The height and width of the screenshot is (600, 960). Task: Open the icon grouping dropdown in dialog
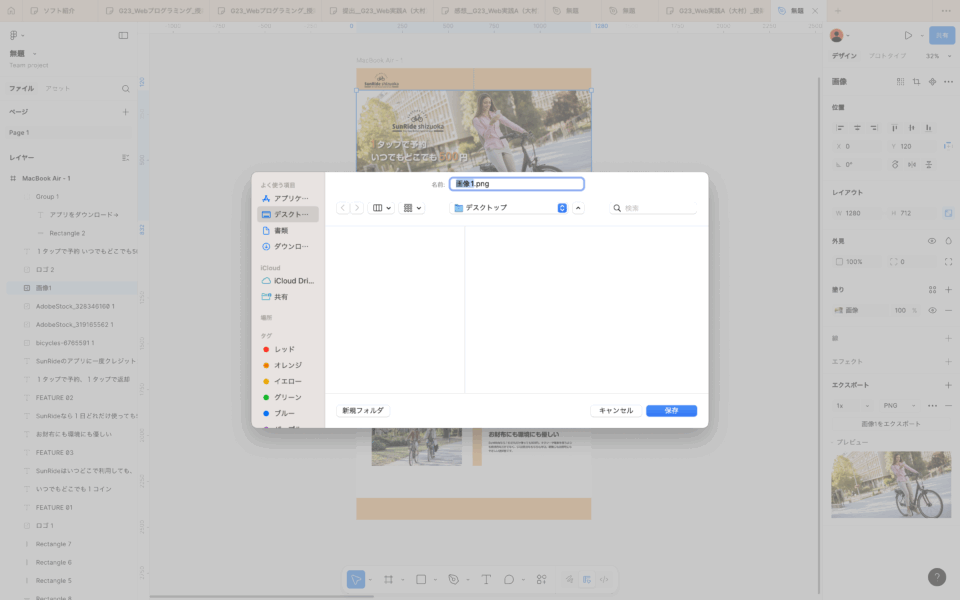pyautogui.click(x=412, y=208)
